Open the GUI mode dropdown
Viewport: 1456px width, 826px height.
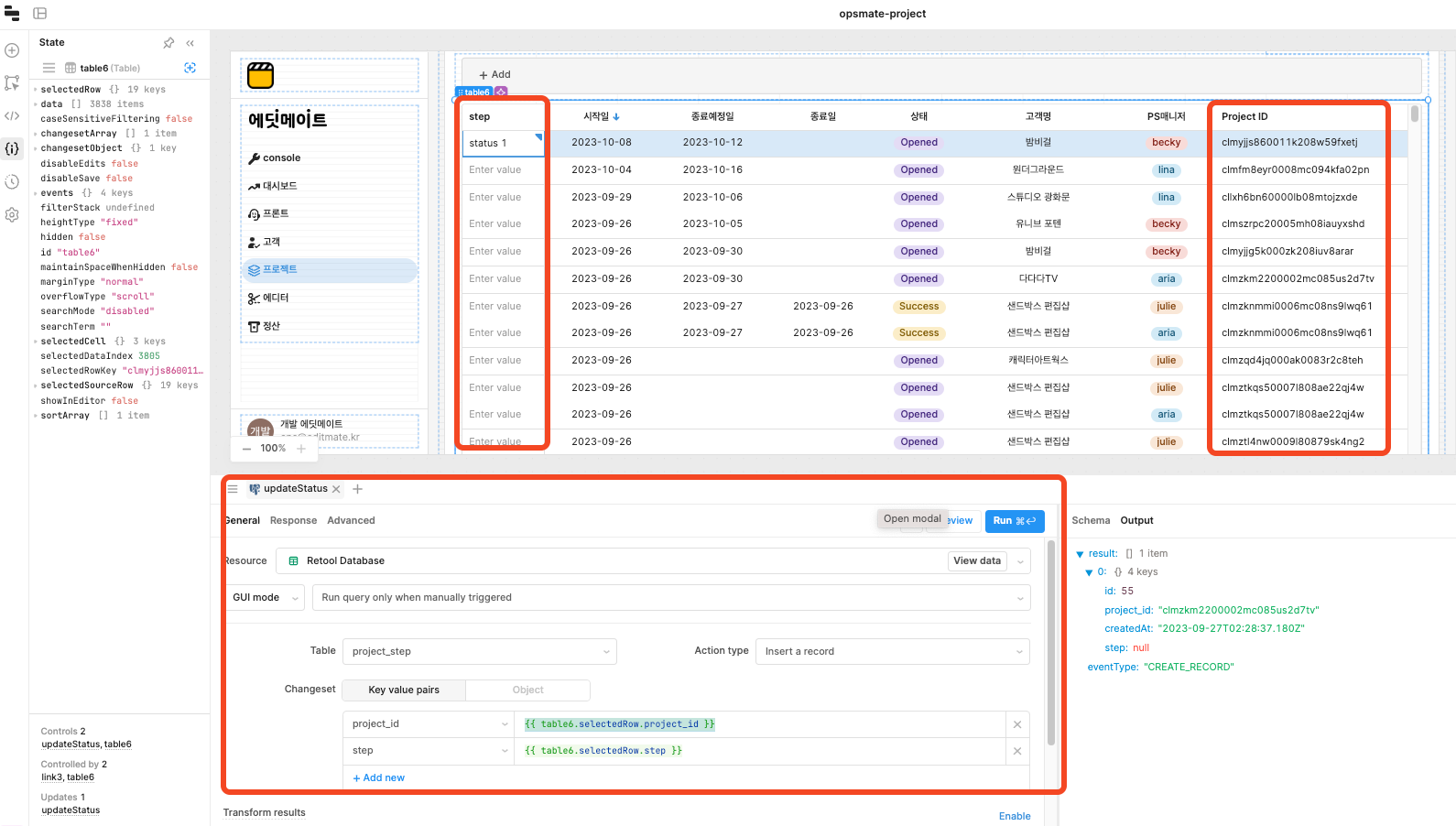tap(264, 598)
